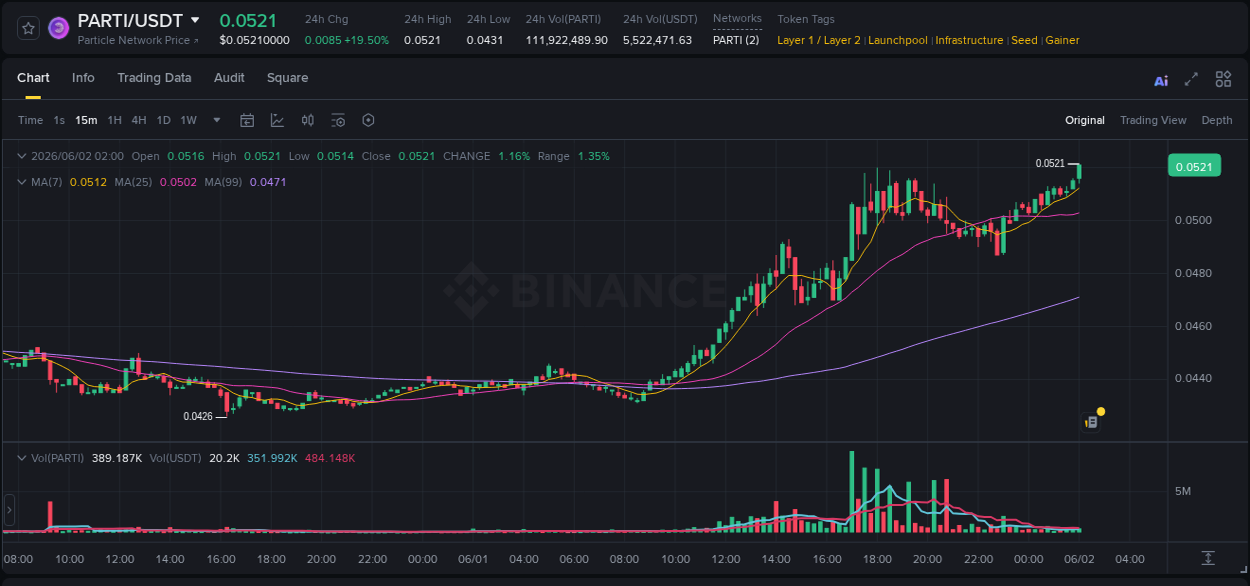Click the MA(25) indicator label

click(133, 182)
